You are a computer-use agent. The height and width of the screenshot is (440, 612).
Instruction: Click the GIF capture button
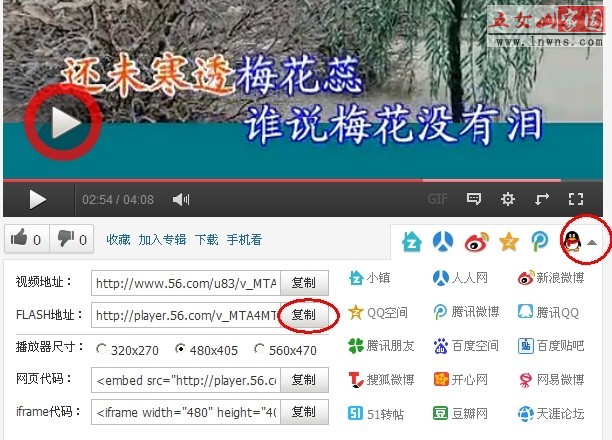[x=438, y=200]
